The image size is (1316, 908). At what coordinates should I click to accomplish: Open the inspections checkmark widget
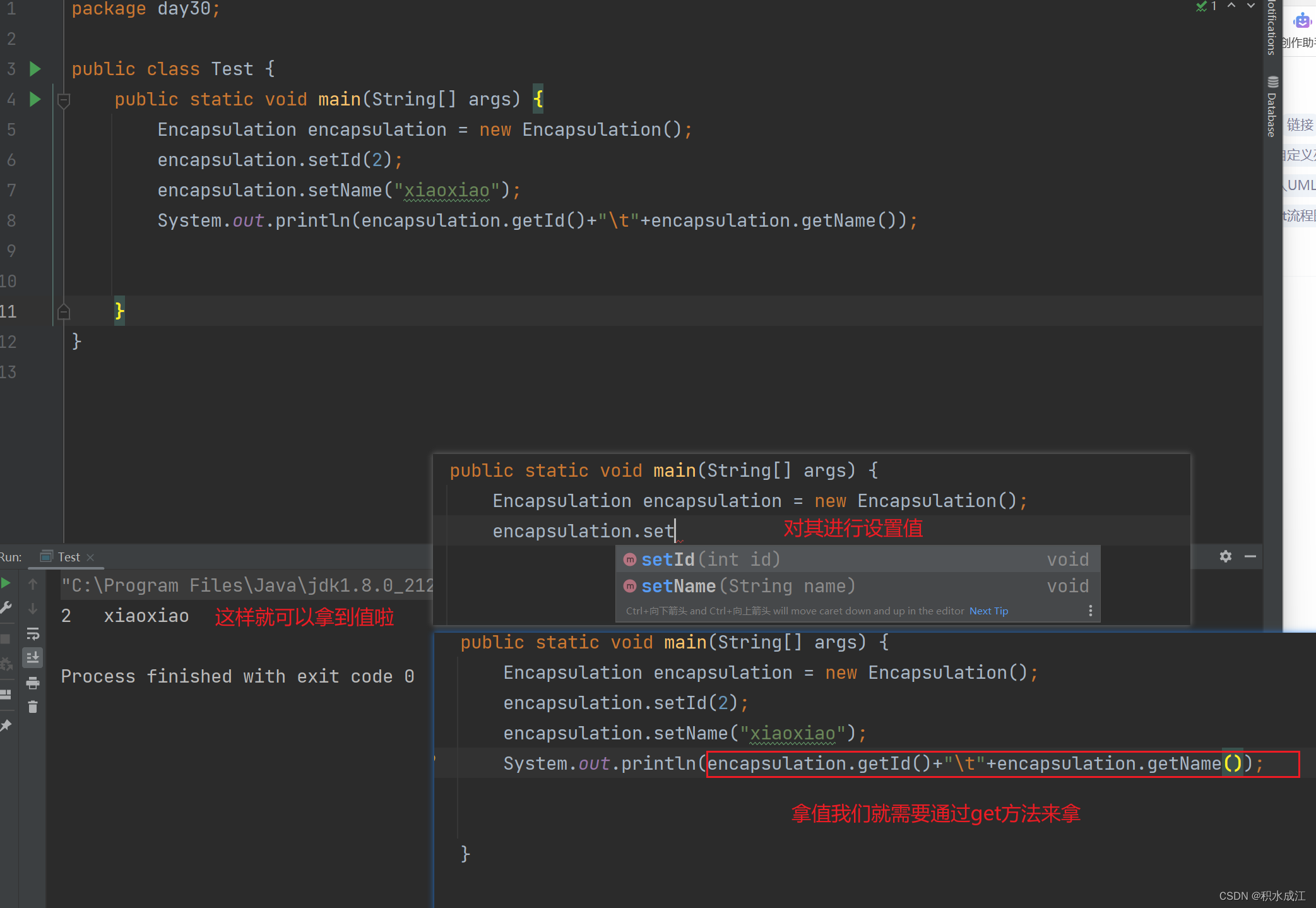click(x=1206, y=6)
